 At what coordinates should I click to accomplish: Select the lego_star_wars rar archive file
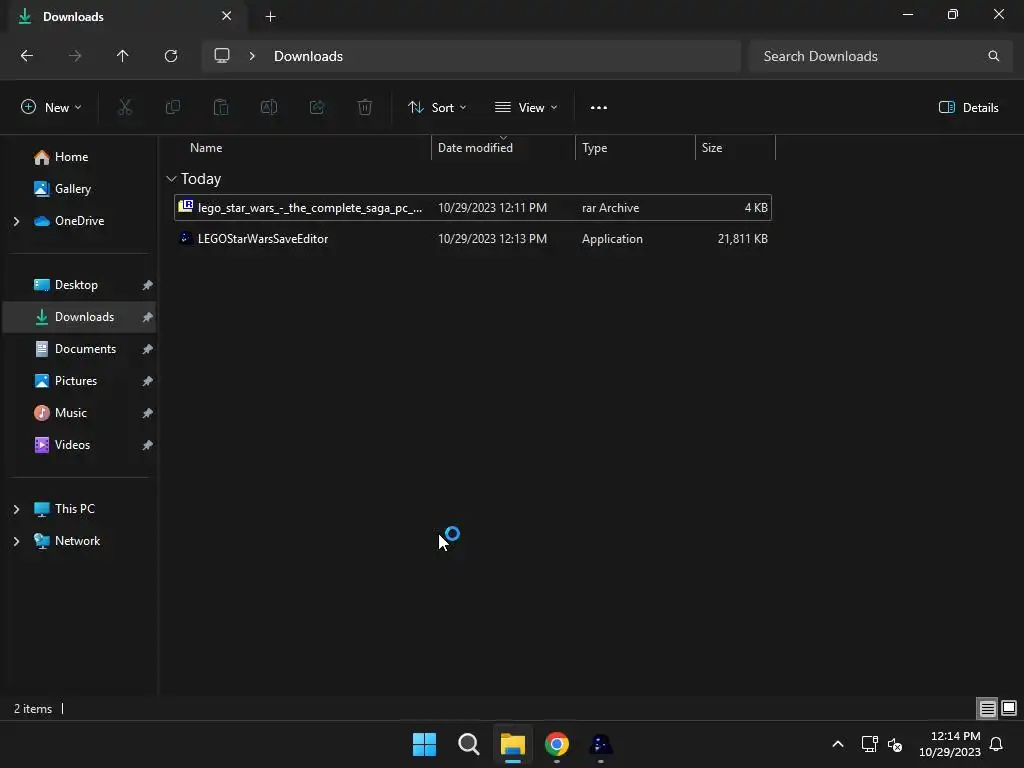point(473,208)
